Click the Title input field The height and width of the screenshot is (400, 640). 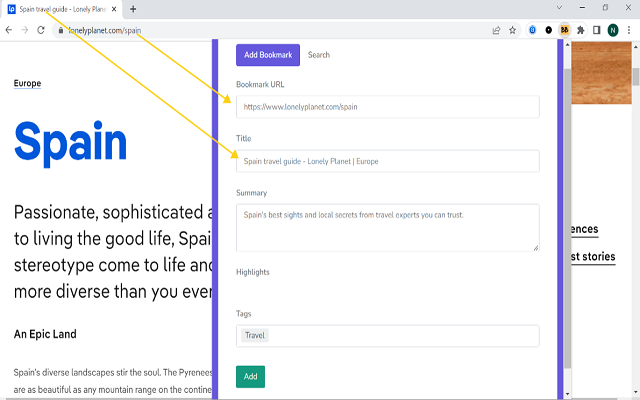387,161
